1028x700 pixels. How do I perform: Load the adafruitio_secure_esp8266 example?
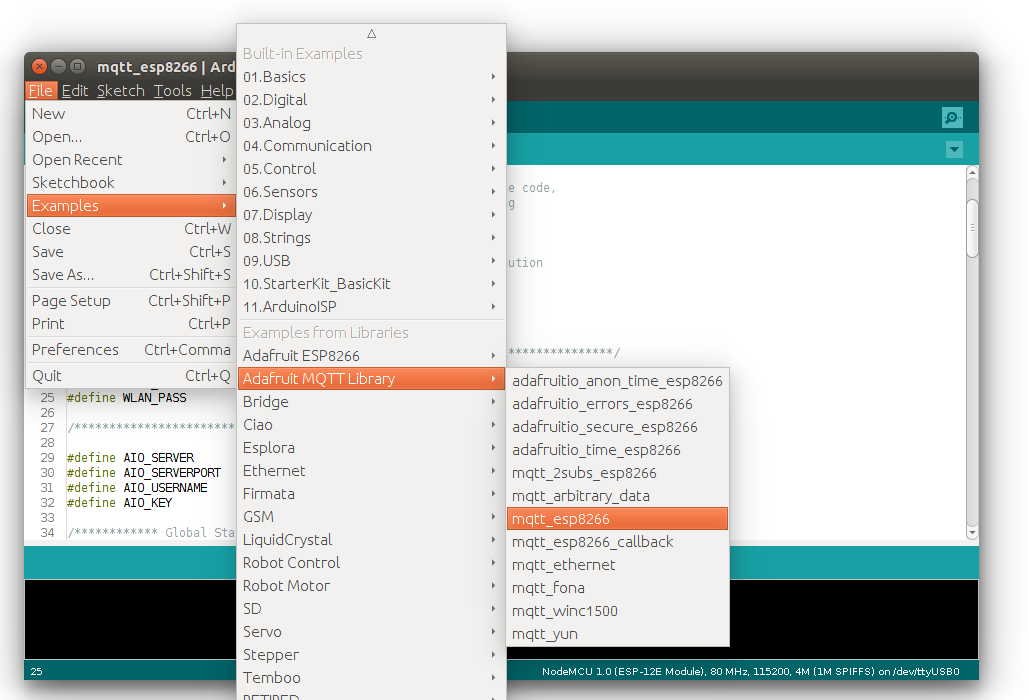[x=618, y=427]
